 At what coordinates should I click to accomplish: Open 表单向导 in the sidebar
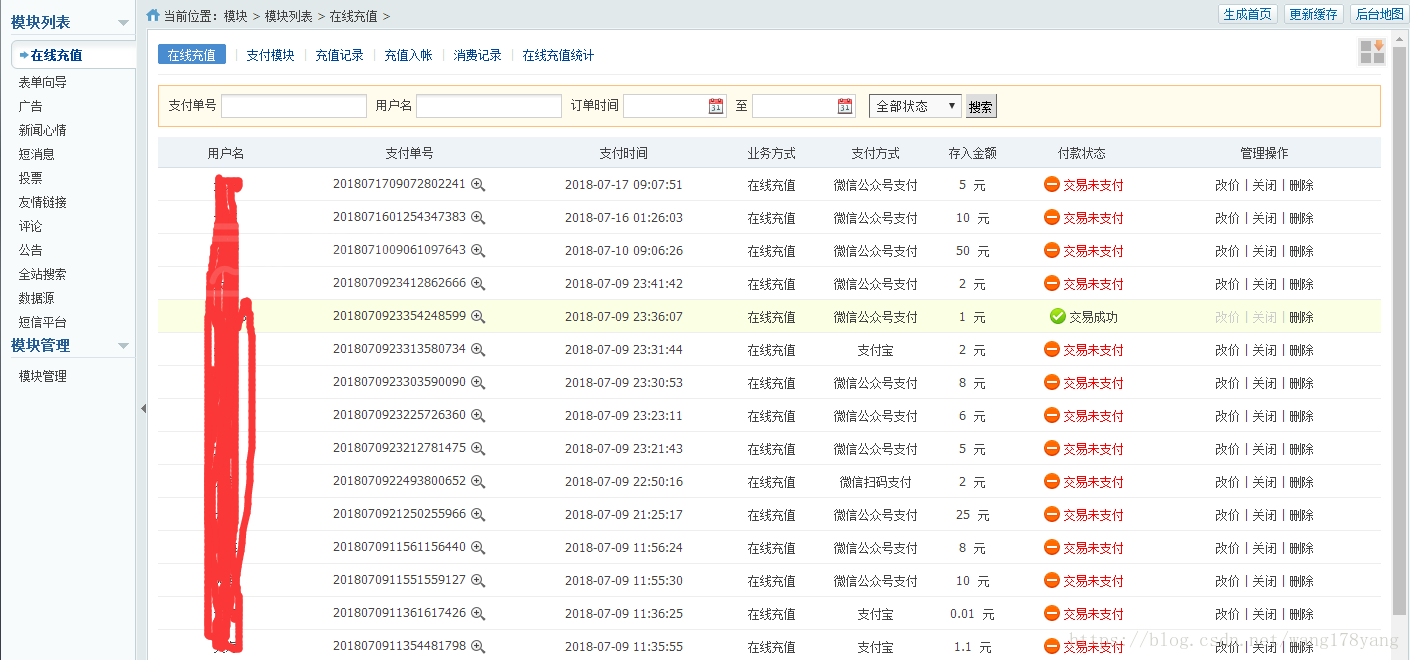click(43, 82)
